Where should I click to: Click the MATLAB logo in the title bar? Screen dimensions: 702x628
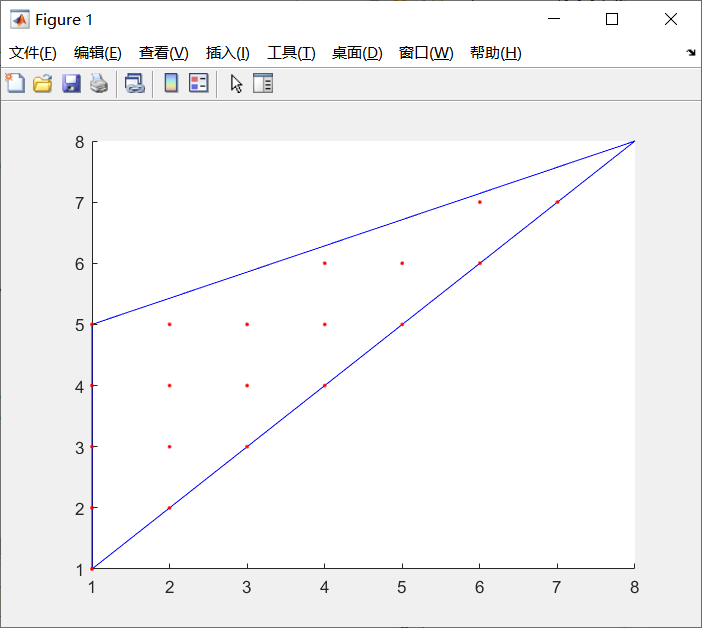tap(19, 19)
